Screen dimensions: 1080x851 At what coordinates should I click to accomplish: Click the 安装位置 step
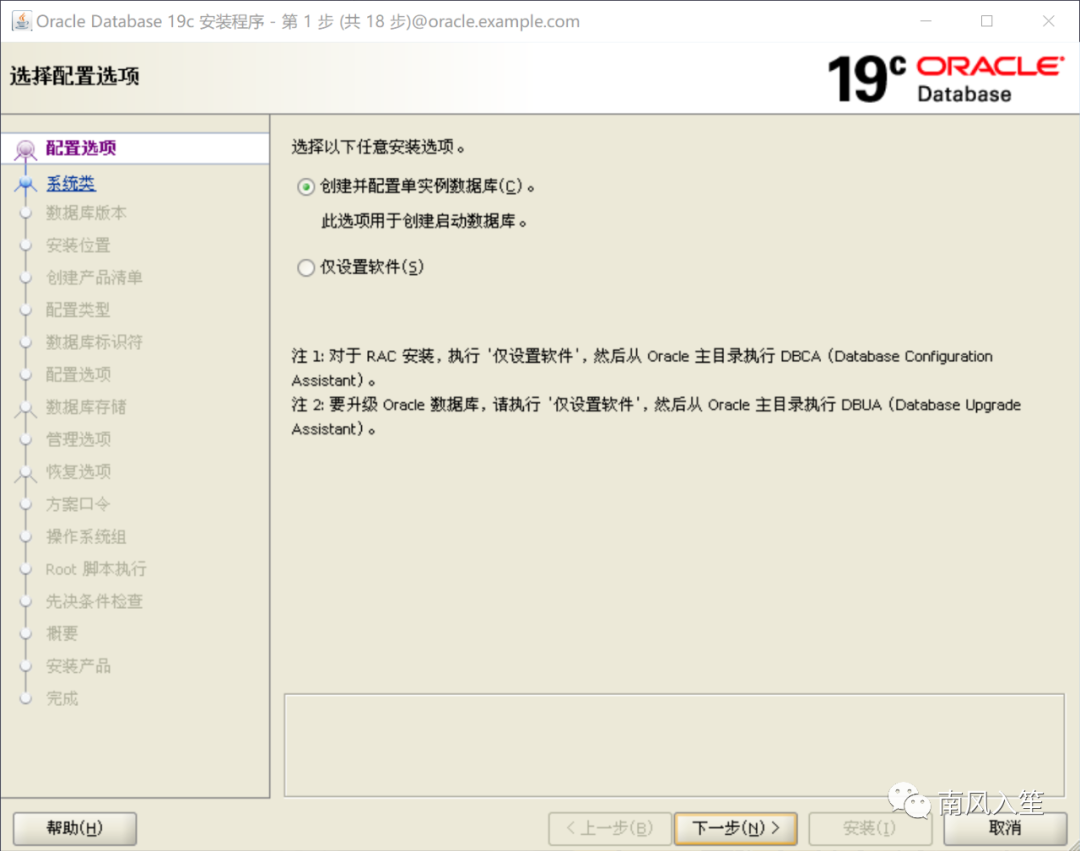click(78, 245)
